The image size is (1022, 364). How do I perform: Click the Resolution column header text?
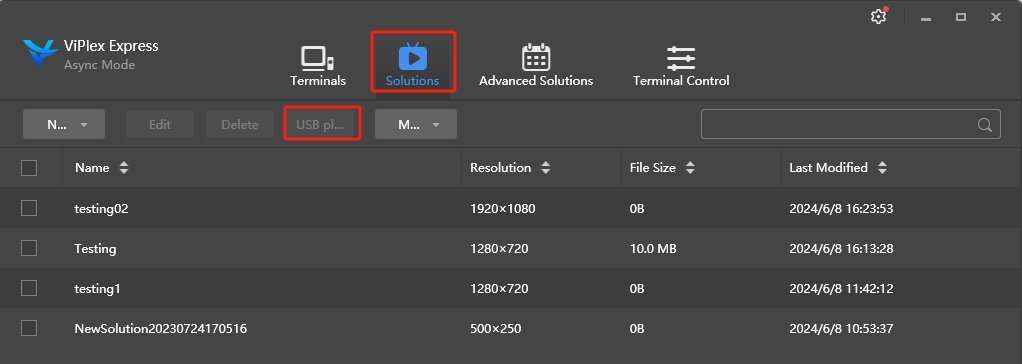(x=501, y=168)
